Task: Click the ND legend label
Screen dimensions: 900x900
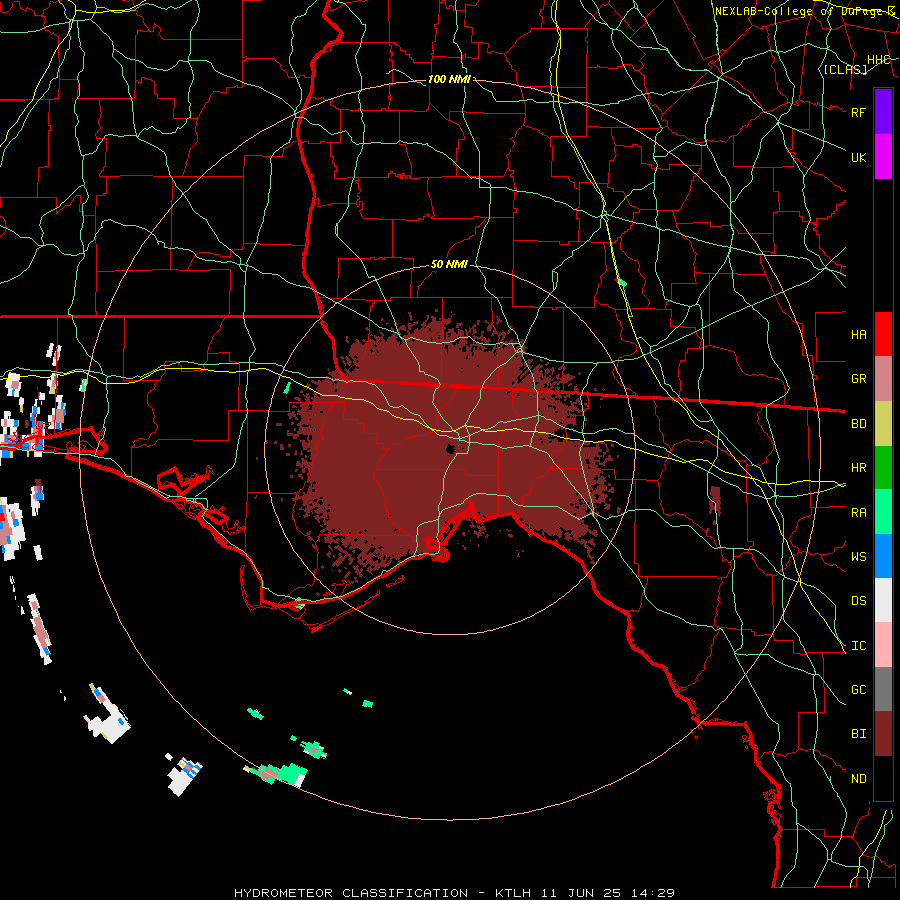Action: pos(858,779)
